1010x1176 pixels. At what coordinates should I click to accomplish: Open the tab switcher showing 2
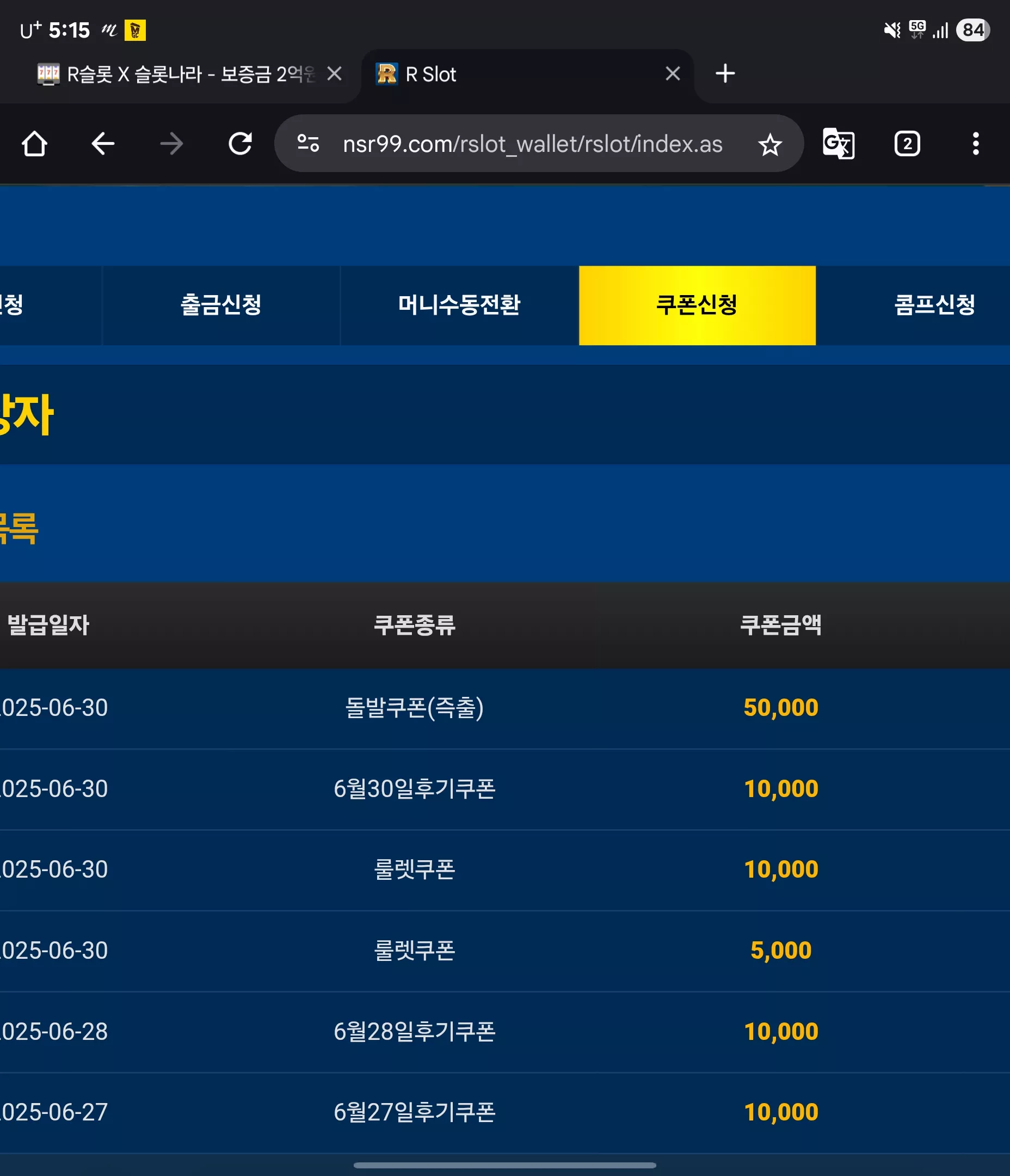click(907, 144)
